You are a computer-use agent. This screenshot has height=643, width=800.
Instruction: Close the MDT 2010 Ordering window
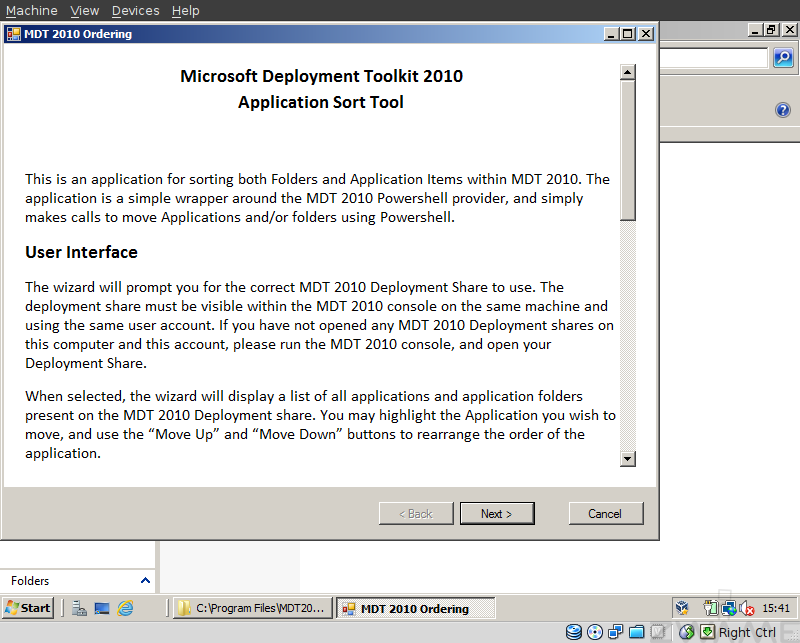646,34
